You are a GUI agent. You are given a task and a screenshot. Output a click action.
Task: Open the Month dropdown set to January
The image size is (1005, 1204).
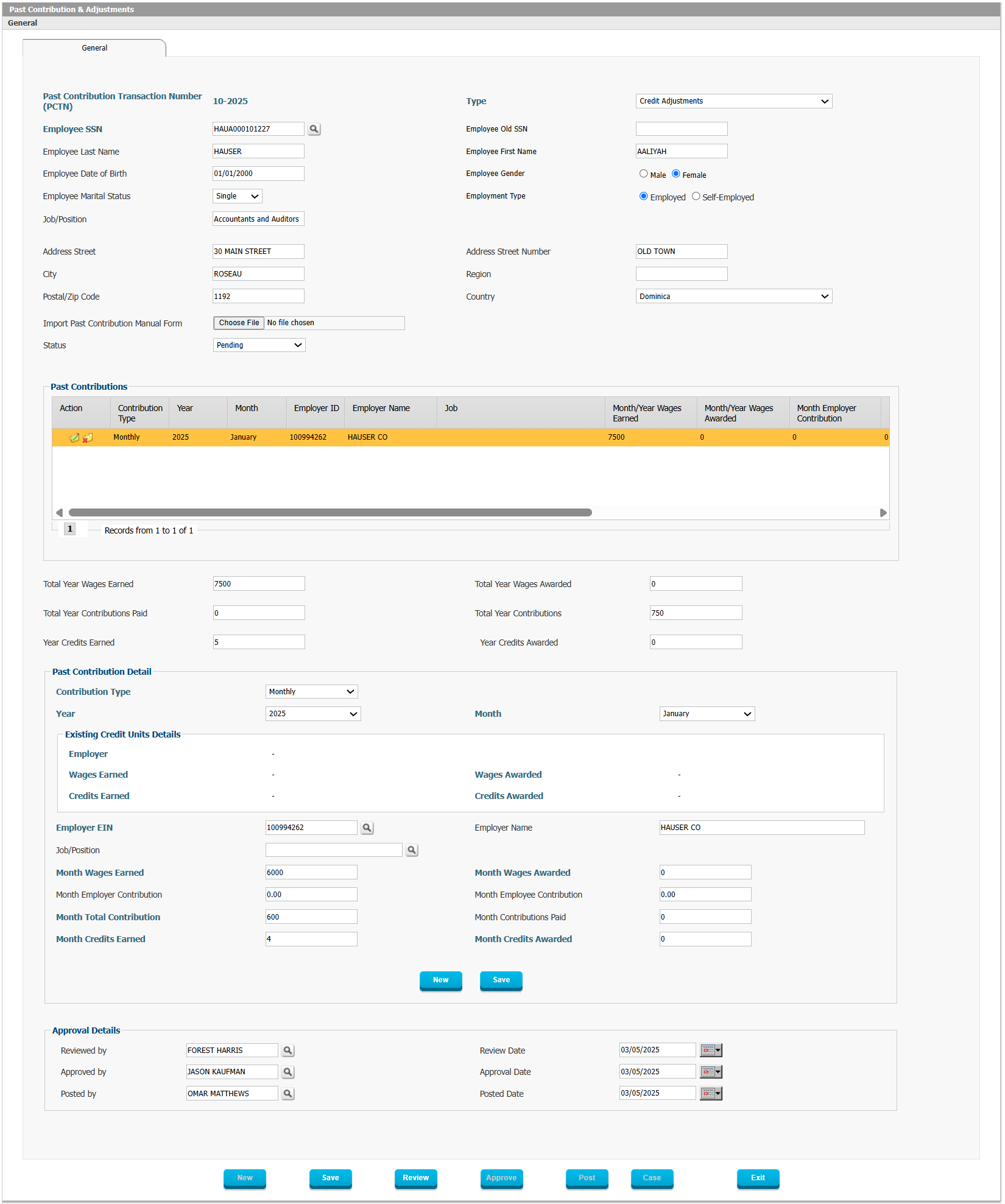click(707, 714)
